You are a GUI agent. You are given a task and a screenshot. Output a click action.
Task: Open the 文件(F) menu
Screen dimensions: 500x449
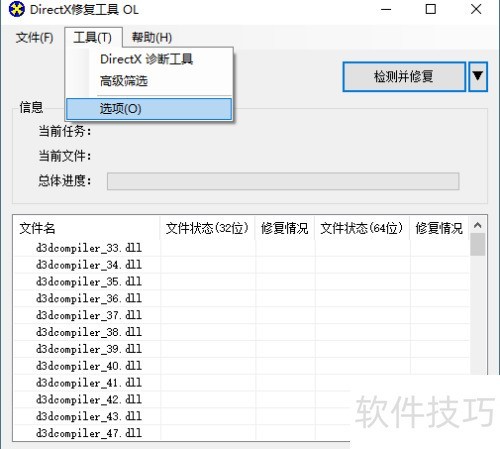(x=35, y=37)
